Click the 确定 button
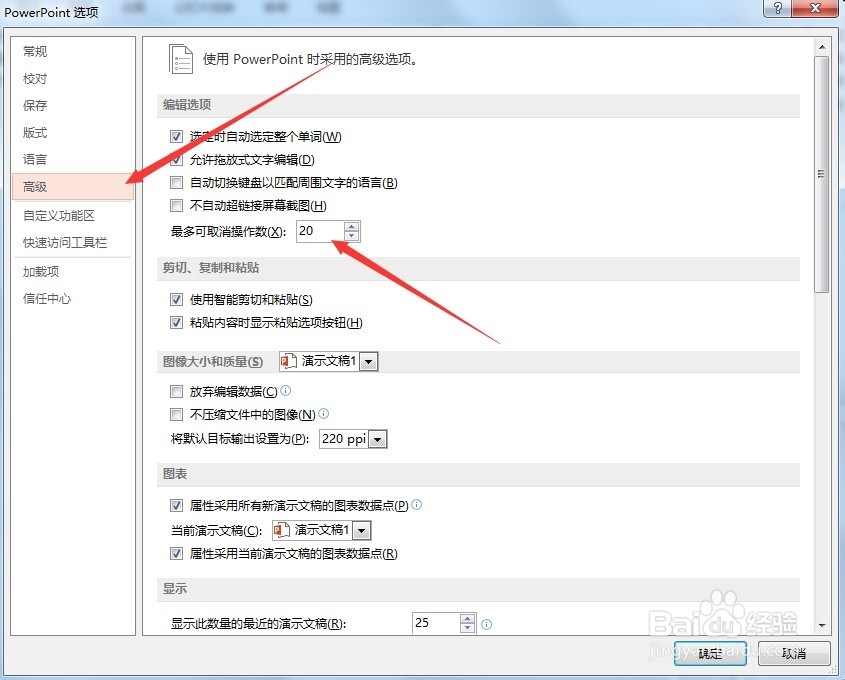Image resolution: width=845 pixels, height=680 pixels. click(710, 654)
